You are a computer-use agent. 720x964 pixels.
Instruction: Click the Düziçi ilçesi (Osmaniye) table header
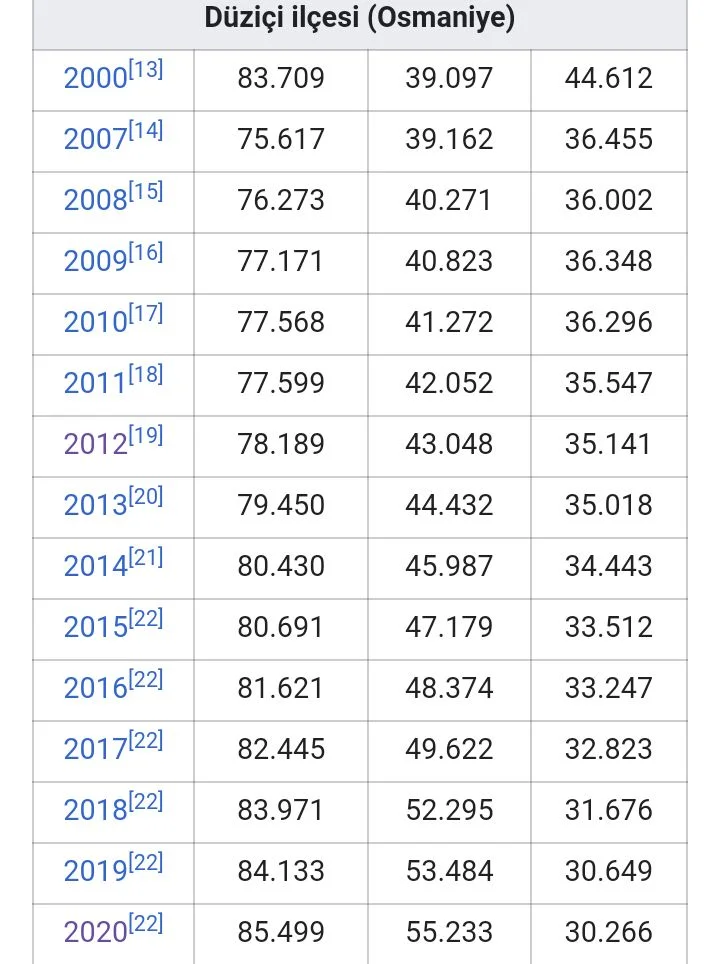tap(360, 18)
